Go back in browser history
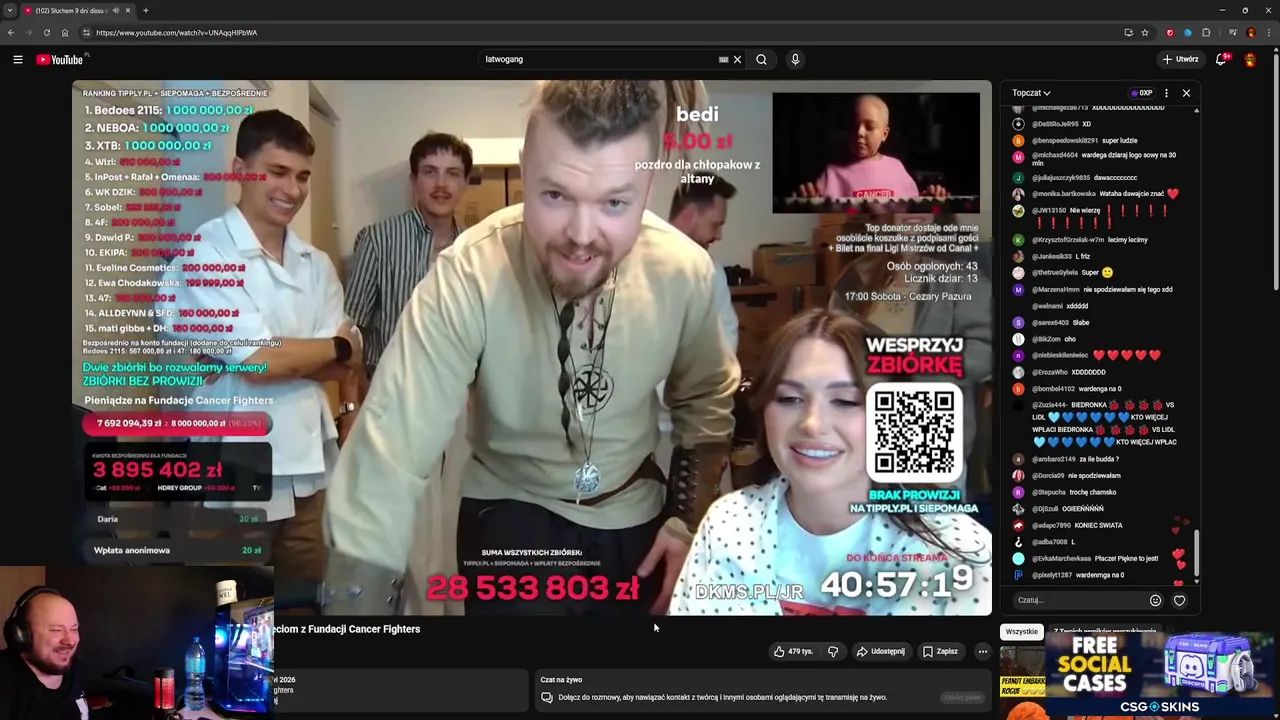The height and width of the screenshot is (720, 1280). (11, 32)
